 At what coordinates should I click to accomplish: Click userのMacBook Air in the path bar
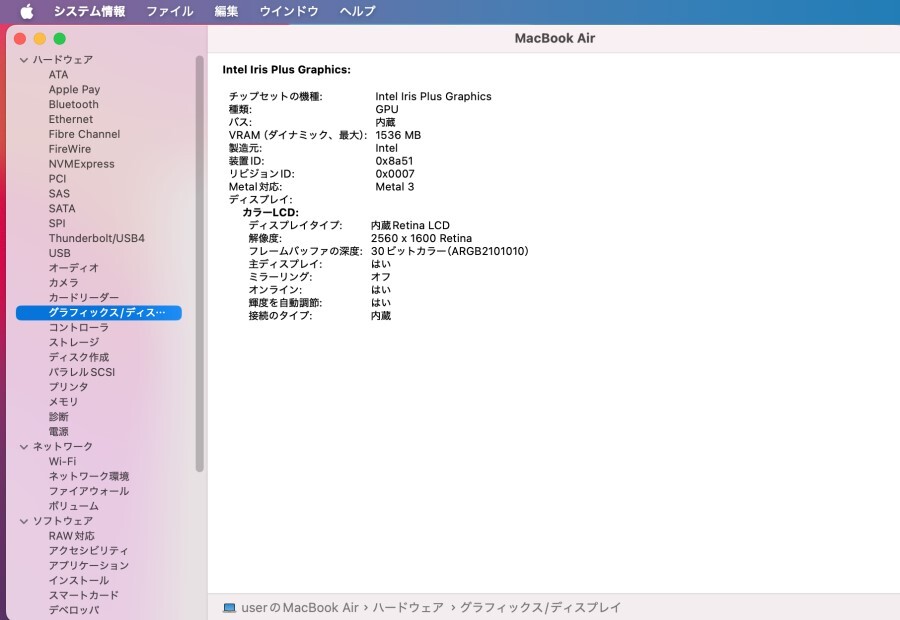300,607
